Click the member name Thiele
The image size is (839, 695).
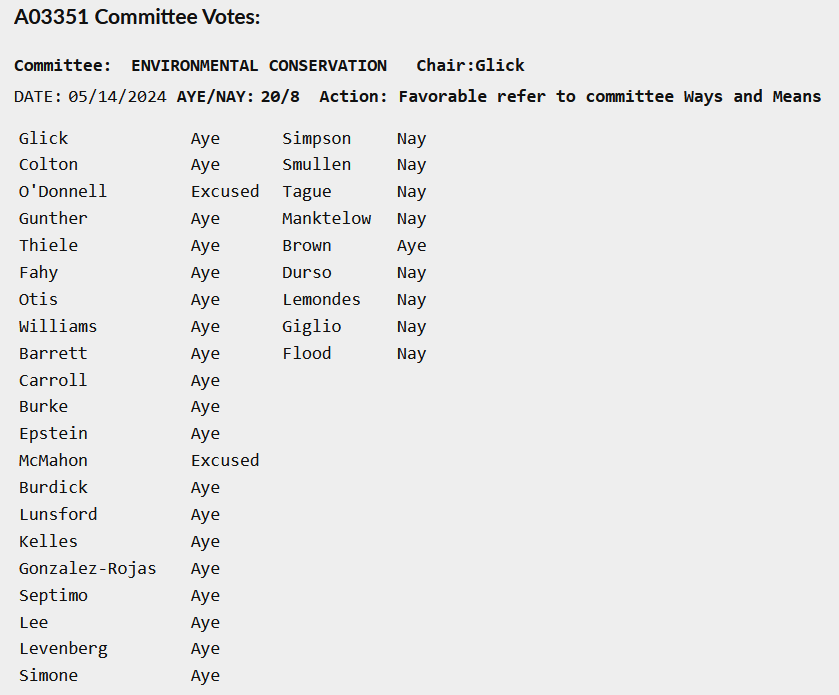pyautogui.click(x=48, y=246)
